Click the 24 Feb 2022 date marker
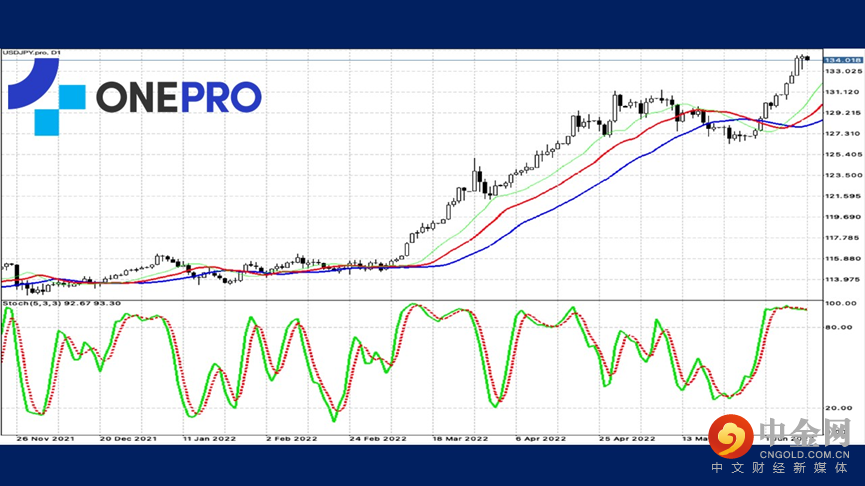 378,439
